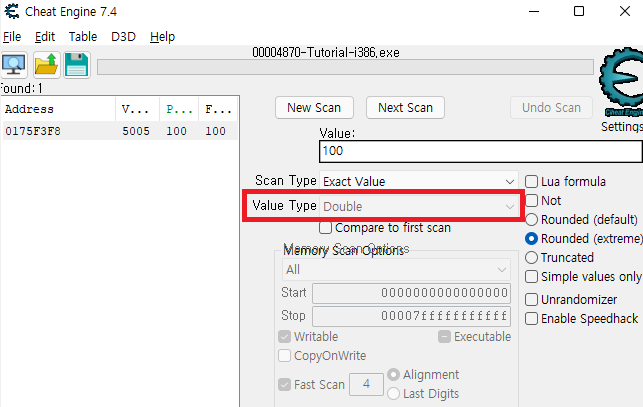Click the Cheat Engine logo for settings
Screen dimensions: 643x407
coord(621,83)
